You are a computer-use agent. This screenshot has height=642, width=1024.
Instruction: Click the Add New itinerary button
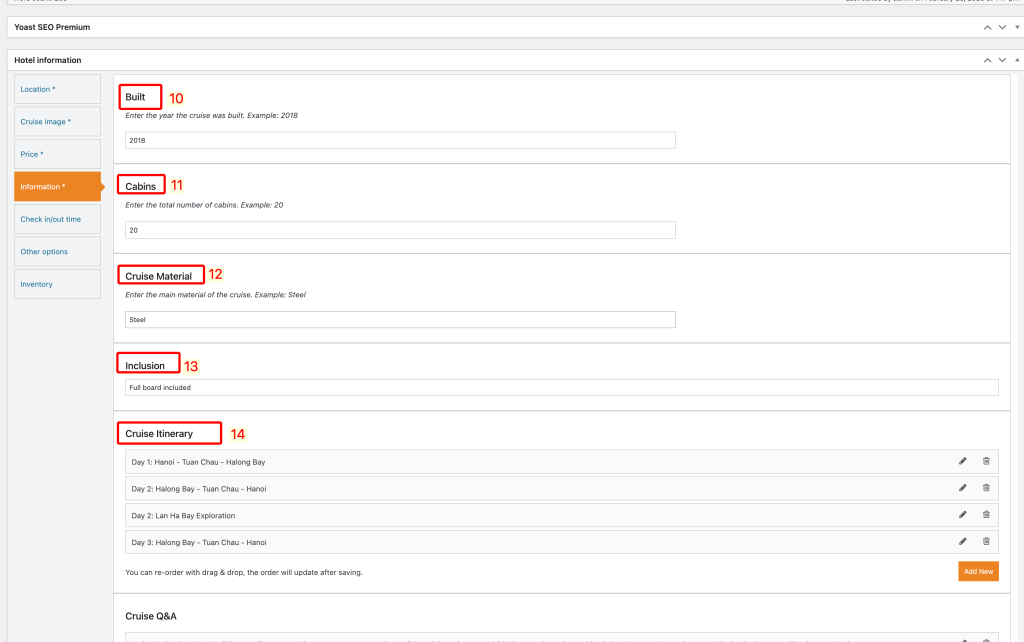[x=977, y=571]
